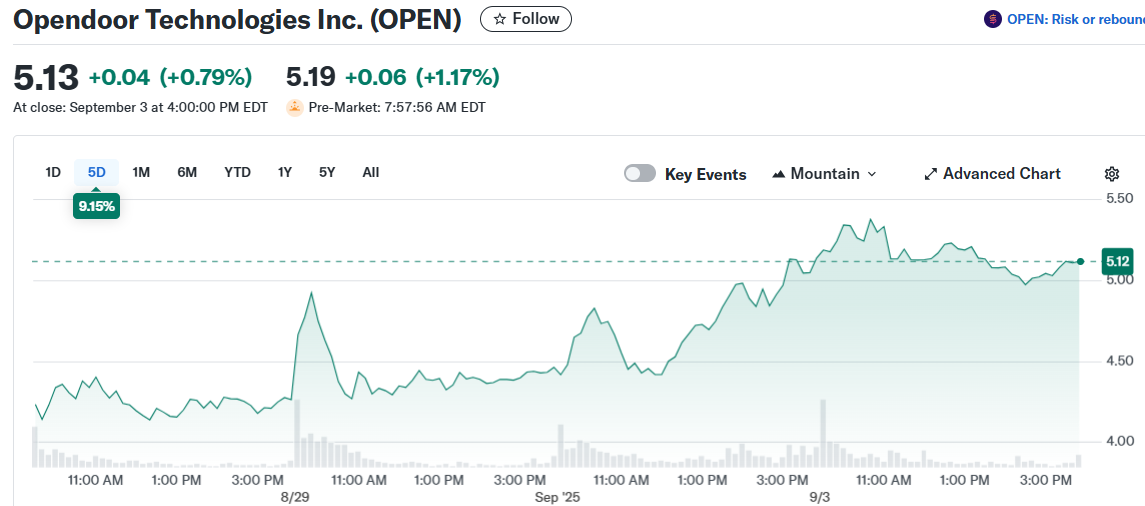
Task: Click the Pre-Market sunrise icon
Action: (294, 107)
